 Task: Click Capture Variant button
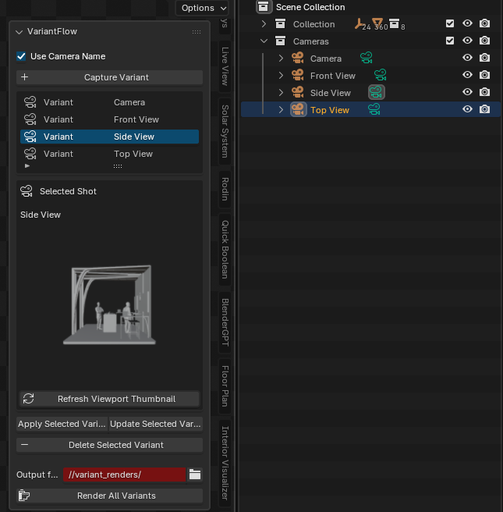(109, 77)
